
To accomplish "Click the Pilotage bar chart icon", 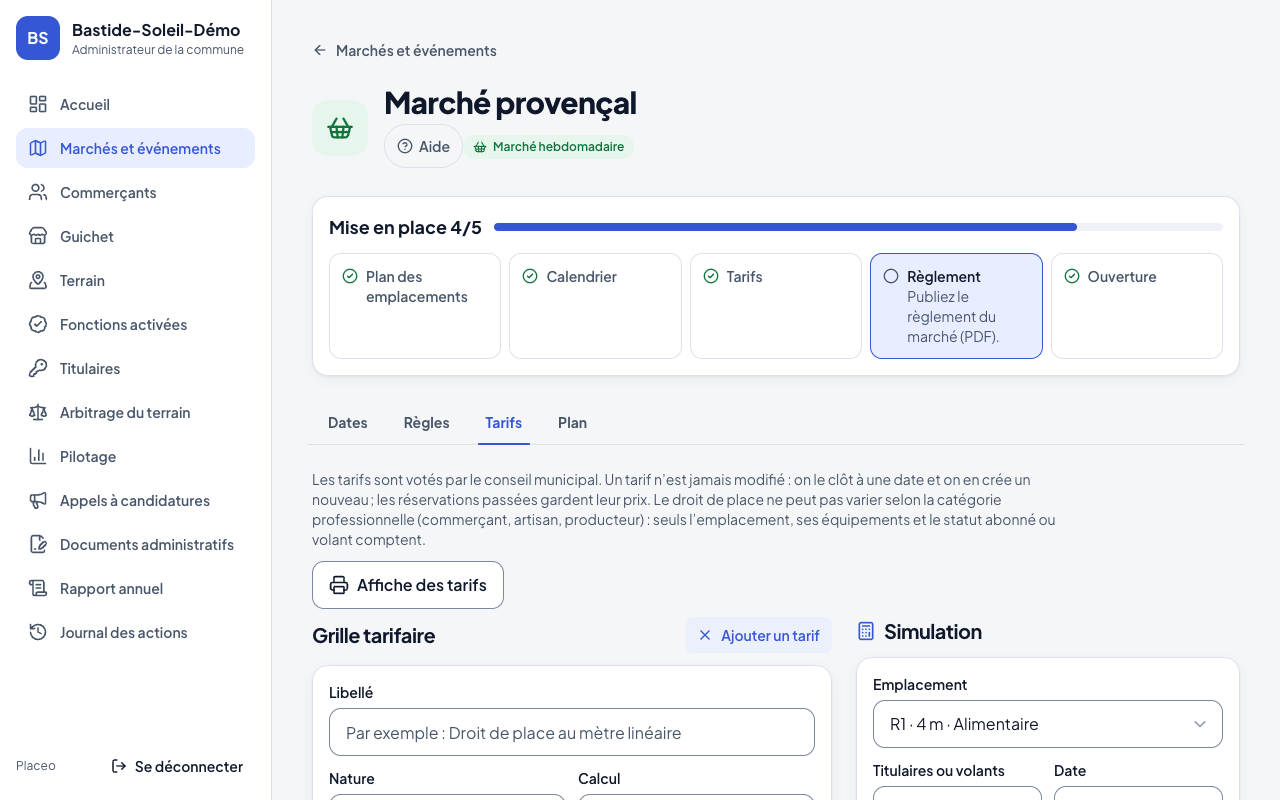I will pos(38,456).
